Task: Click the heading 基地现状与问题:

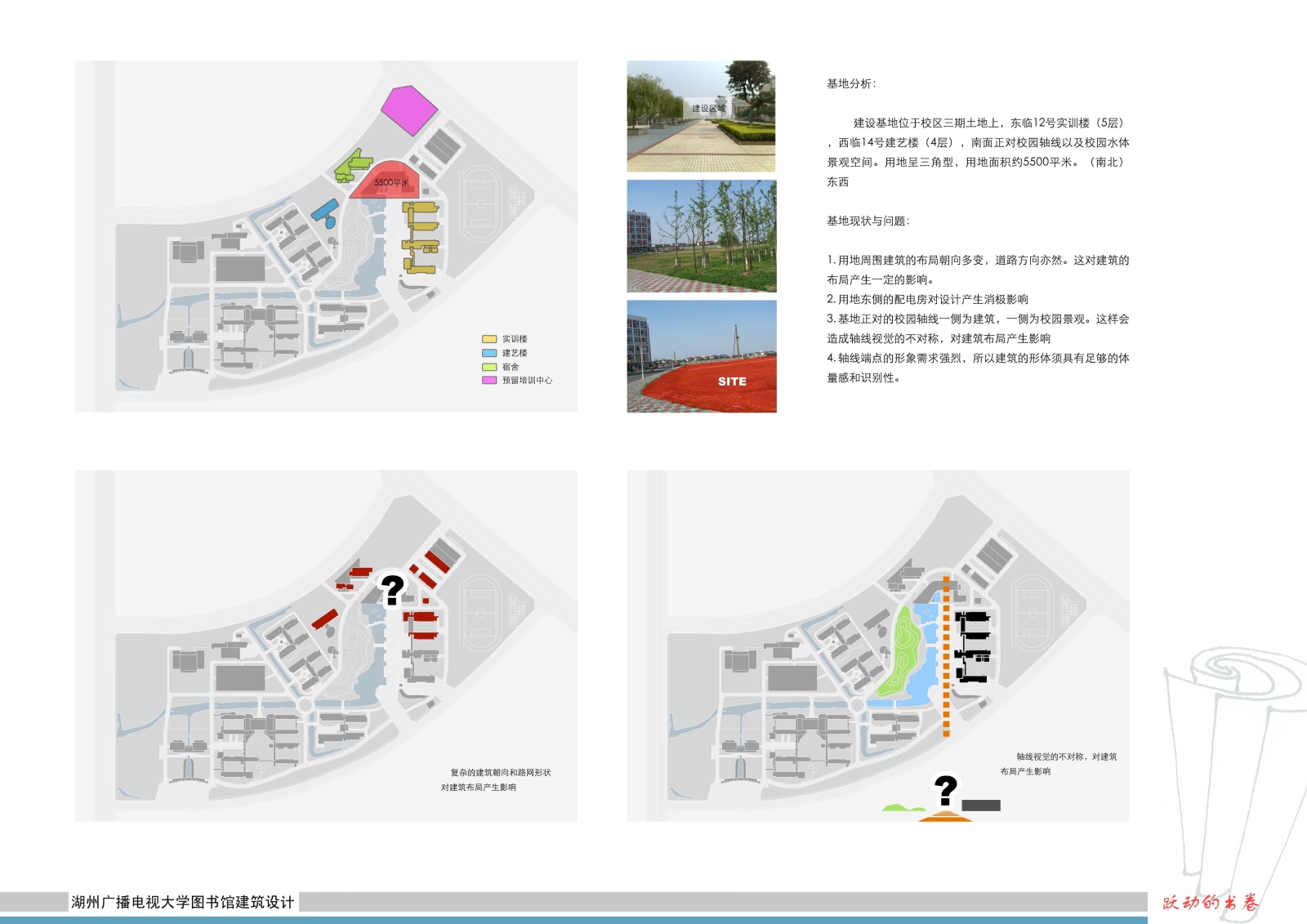Action: (868, 221)
